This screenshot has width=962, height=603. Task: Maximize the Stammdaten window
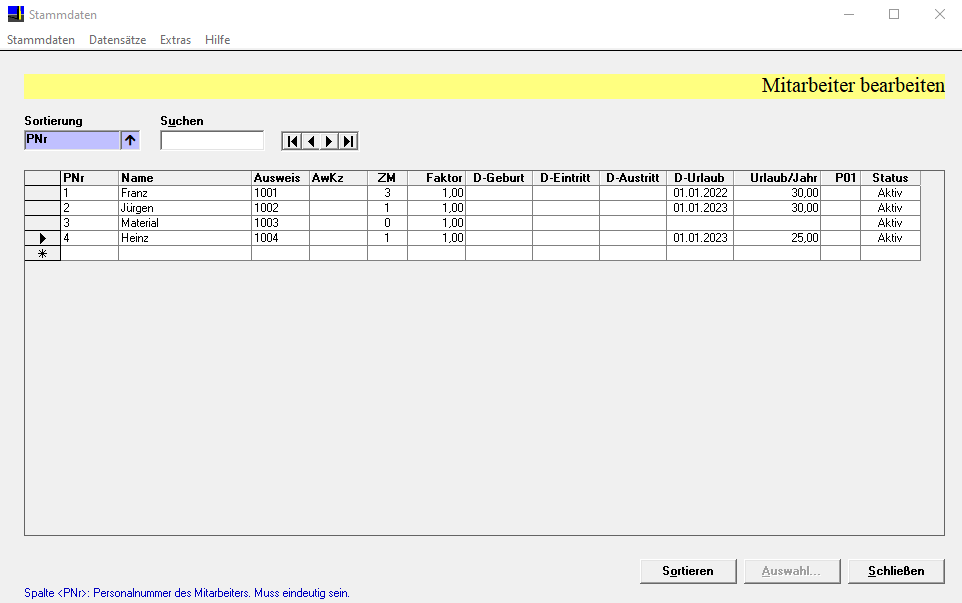tap(894, 14)
